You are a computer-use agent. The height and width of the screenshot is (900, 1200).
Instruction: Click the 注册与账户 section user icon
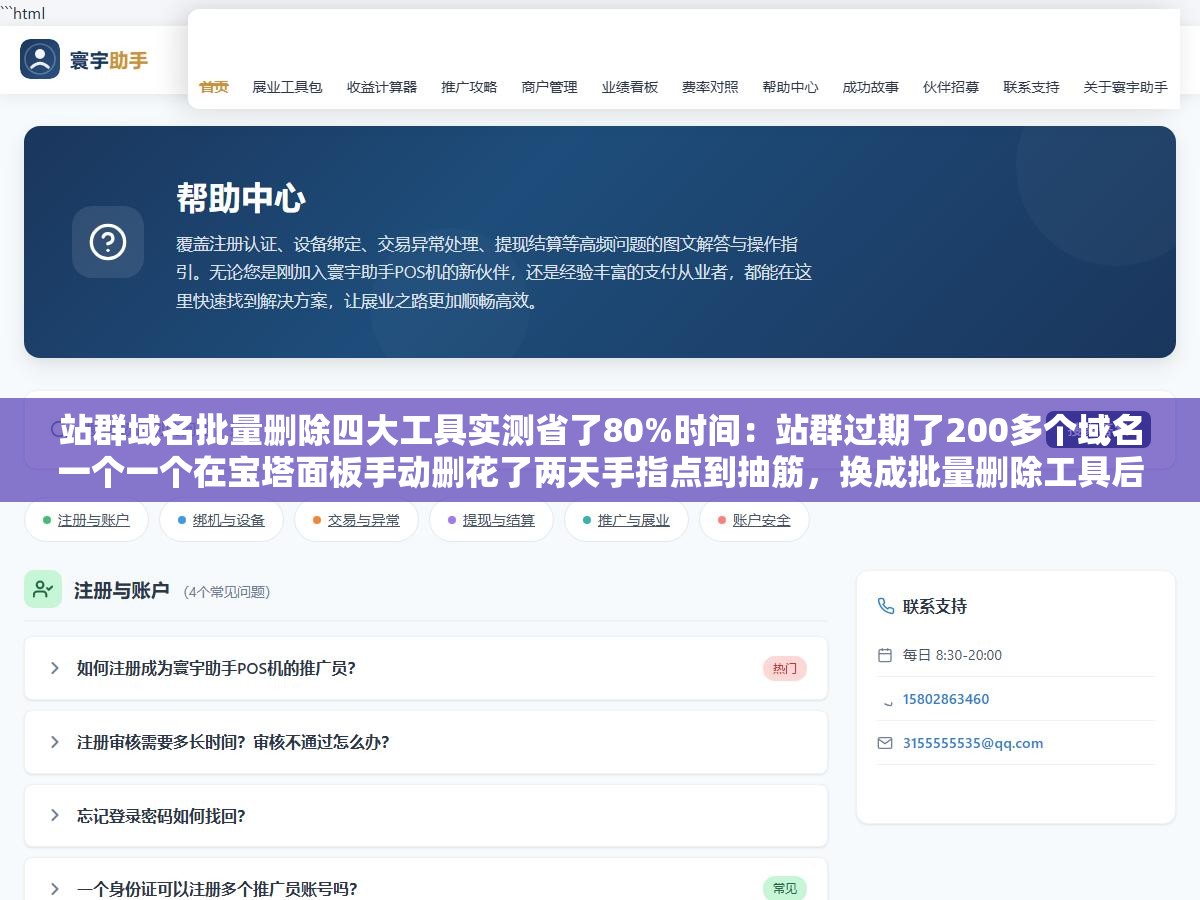click(x=43, y=589)
